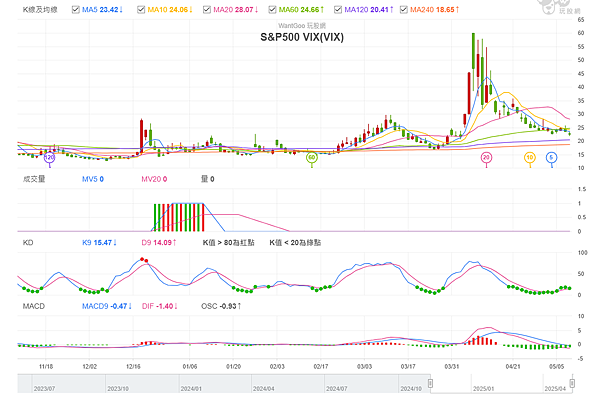Click the MA240 18.65 value label
Screen dimensions: 600x395
pos(434,10)
